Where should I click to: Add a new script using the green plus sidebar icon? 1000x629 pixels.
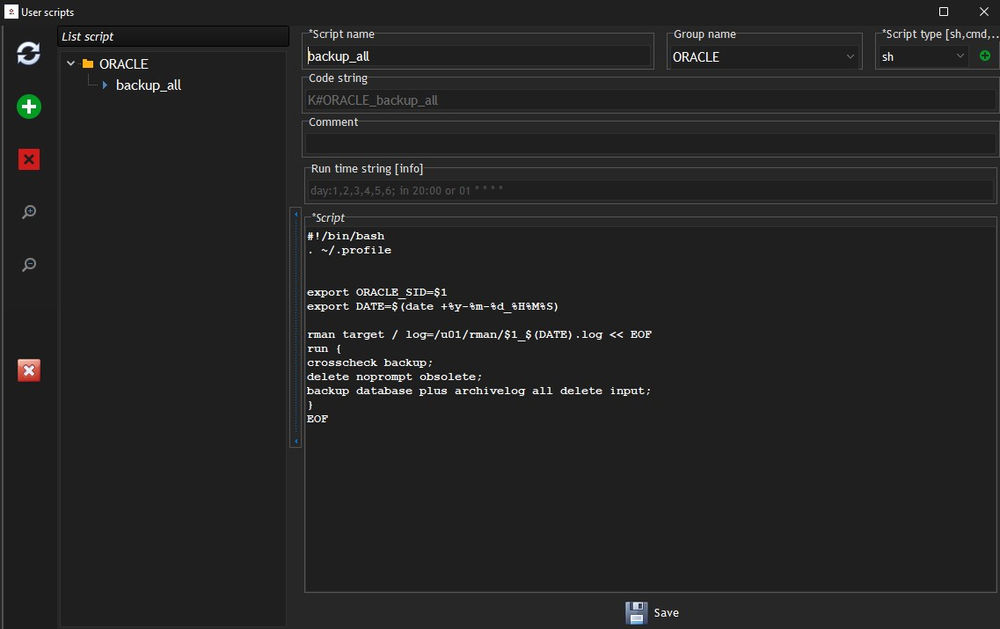coord(28,106)
